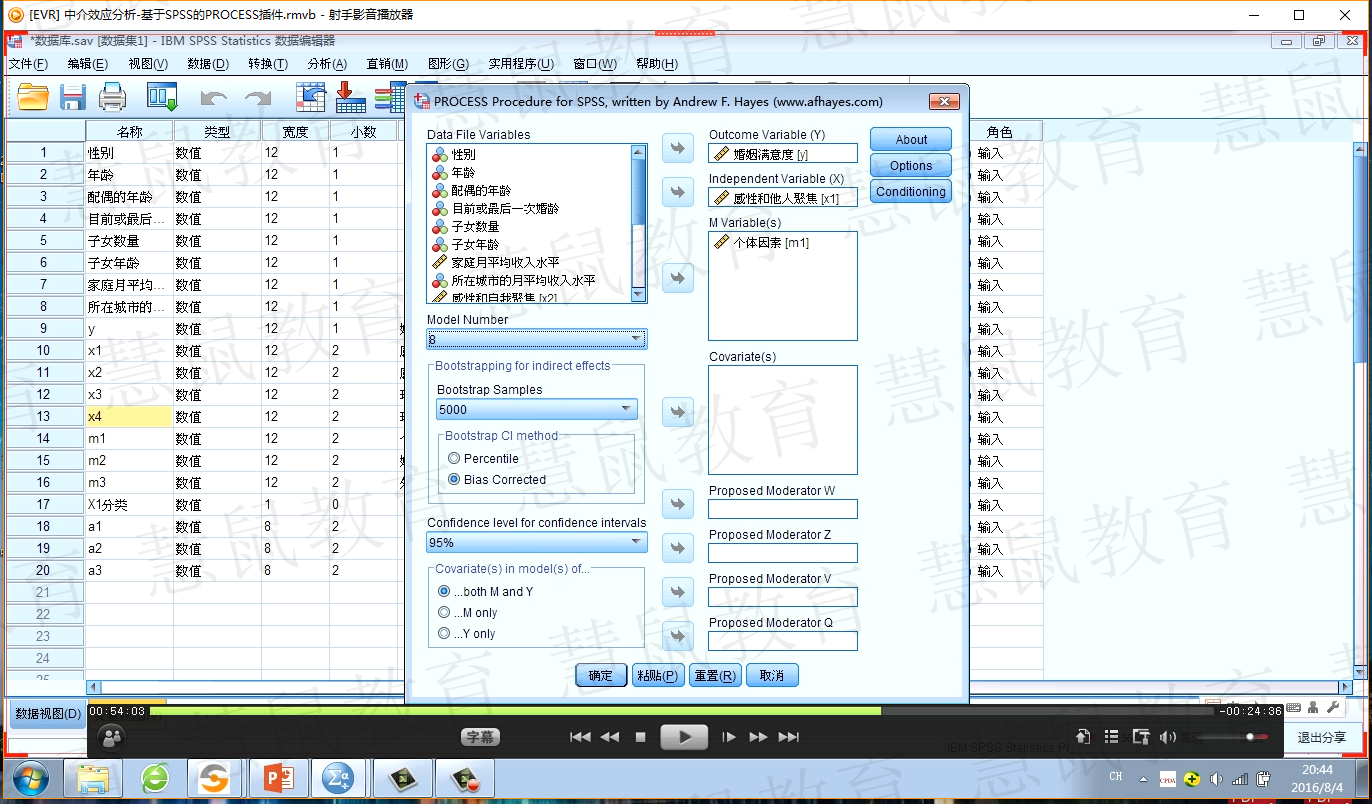
Task: Open the 分析(A) menu
Action: click(327, 64)
